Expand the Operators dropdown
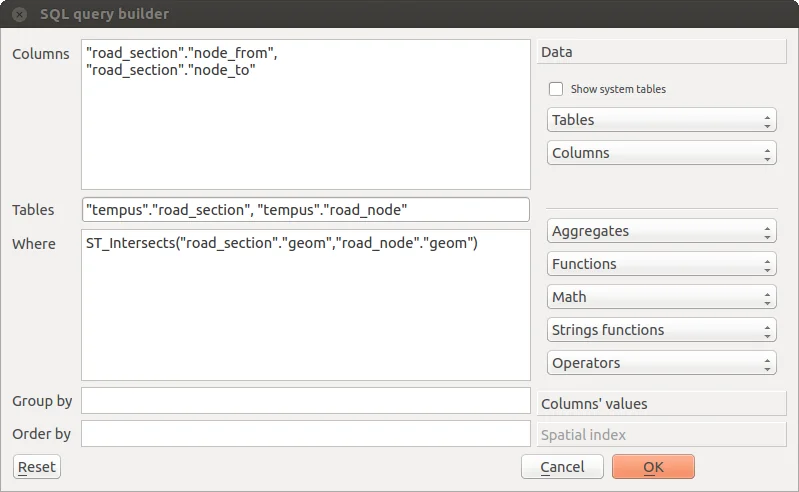The height and width of the screenshot is (492, 799). click(x=661, y=363)
